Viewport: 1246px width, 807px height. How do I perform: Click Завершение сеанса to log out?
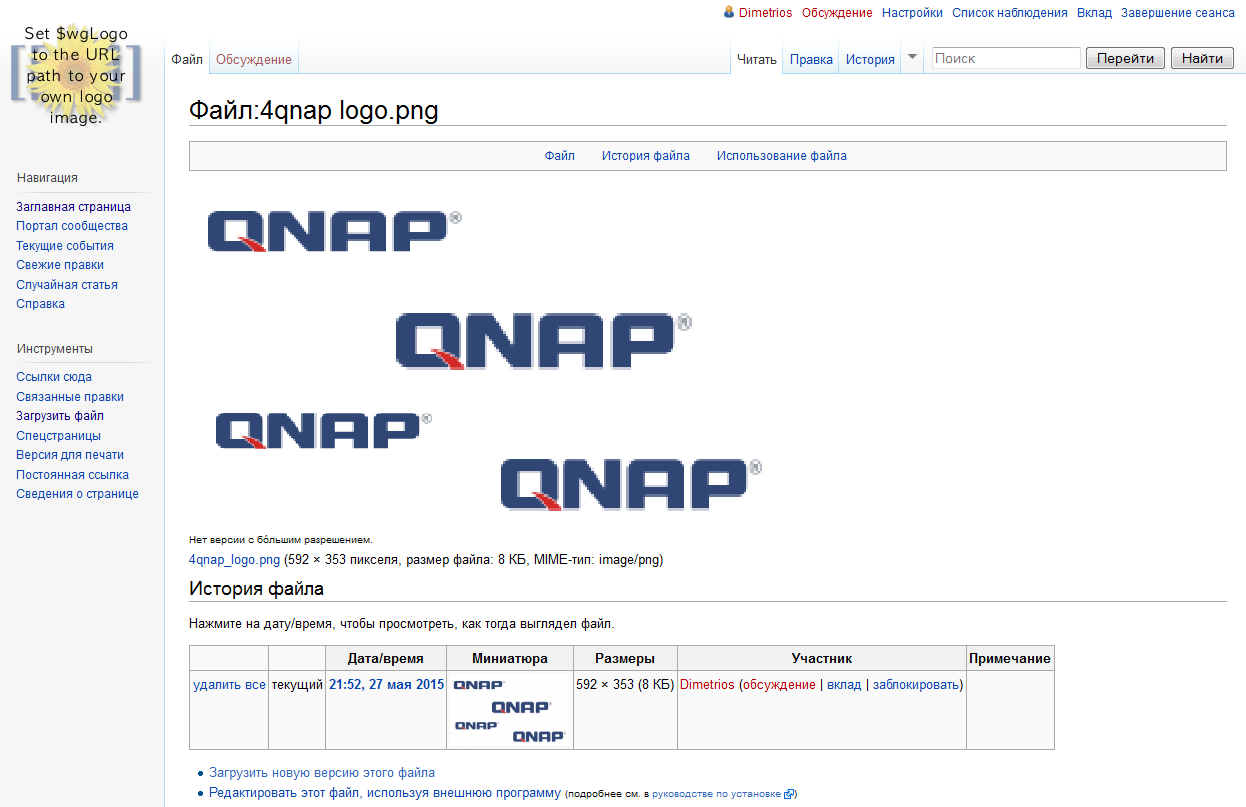[x=1178, y=13]
